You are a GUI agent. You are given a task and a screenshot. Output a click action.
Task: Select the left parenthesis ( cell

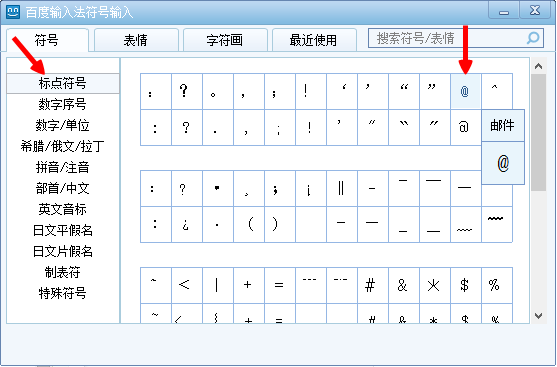249,225
